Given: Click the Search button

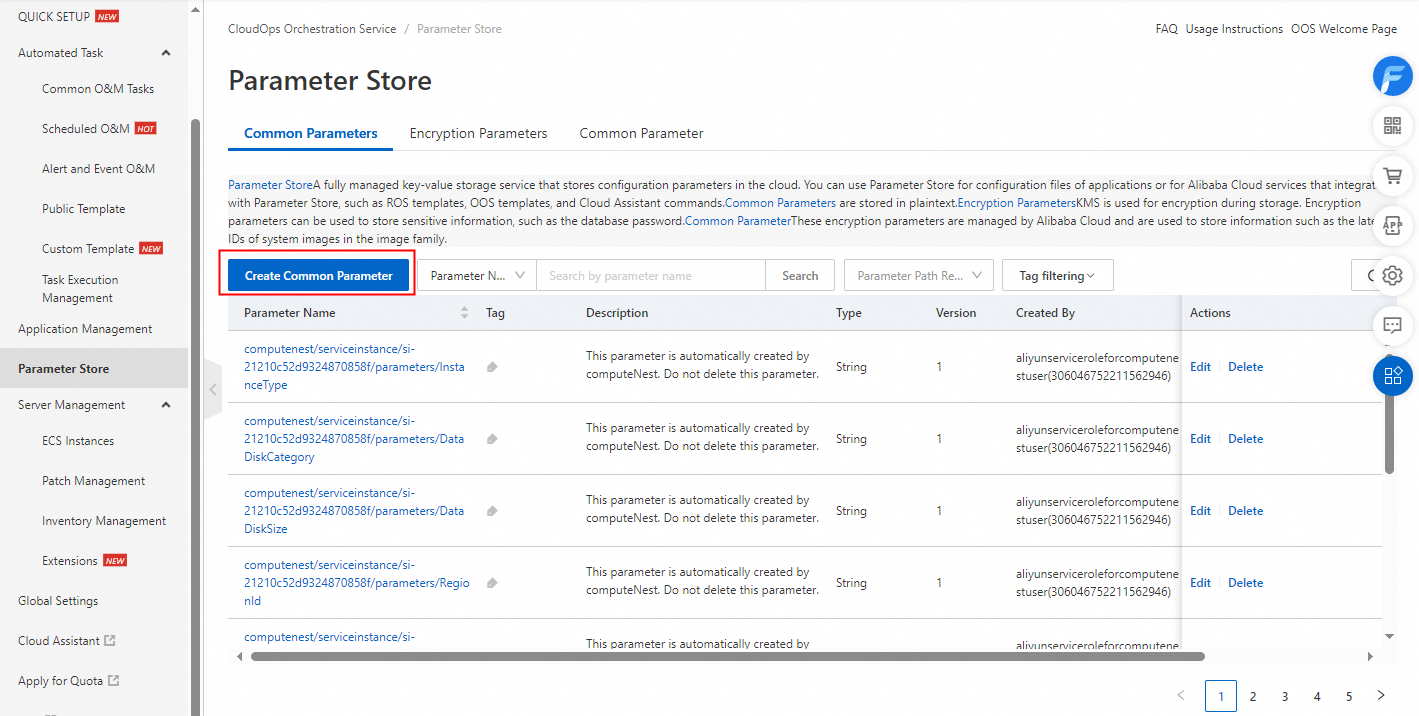Looking at the screenshot, I should coord(800,276).
